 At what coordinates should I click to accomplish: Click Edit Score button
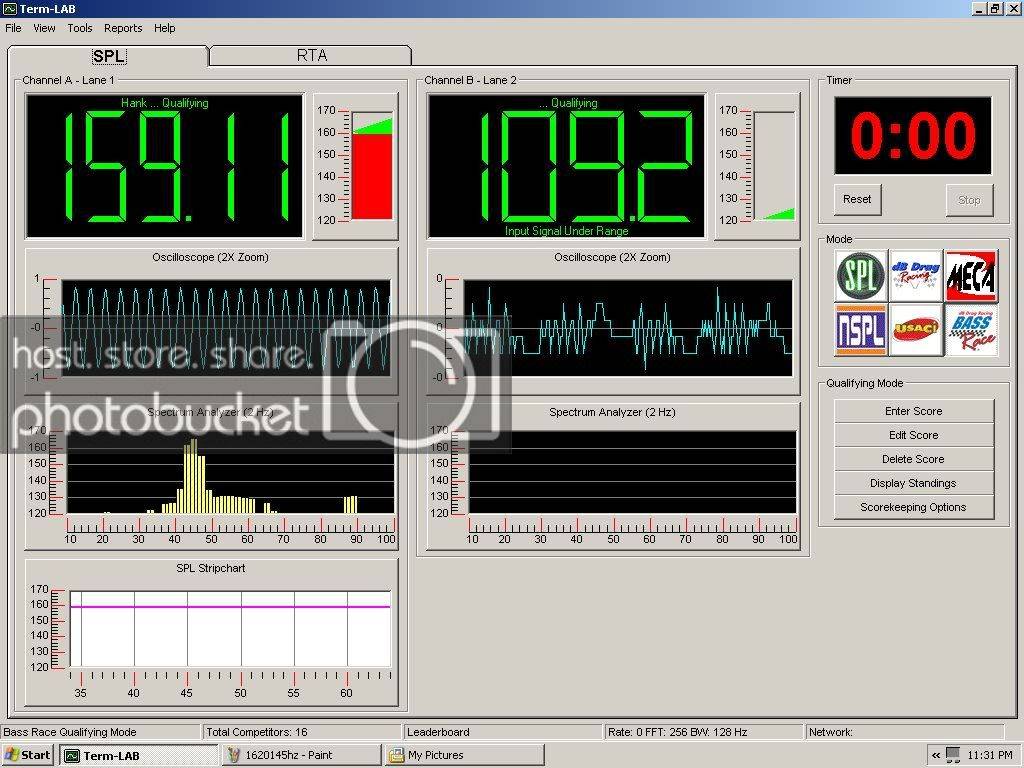[x=914, y=435]
